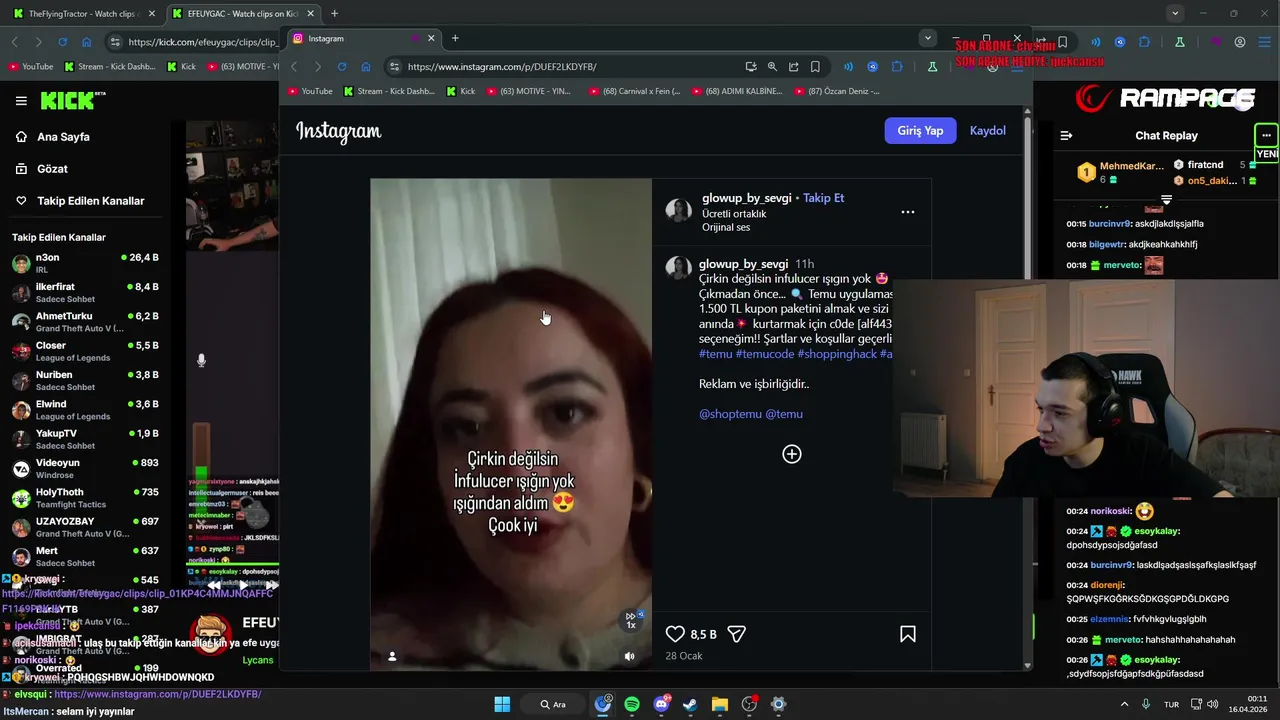
Task: Switch to the EFEUYGAC clips tab
Action: point(242,14)
